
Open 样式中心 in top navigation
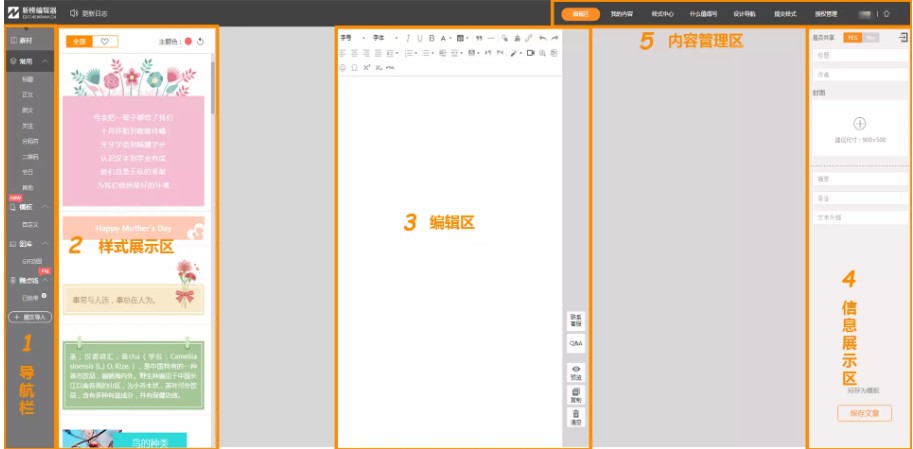pyautogui.click(x=662, y=13)
